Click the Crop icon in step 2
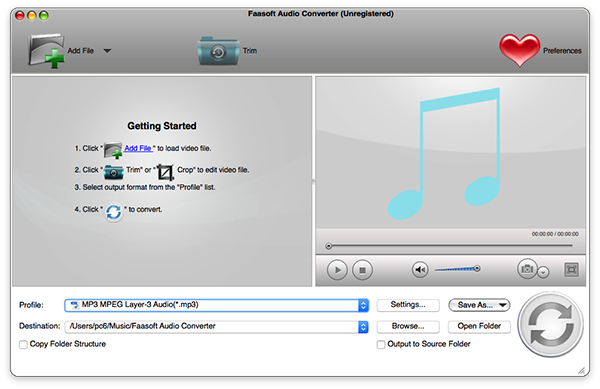 click(165, 172)
